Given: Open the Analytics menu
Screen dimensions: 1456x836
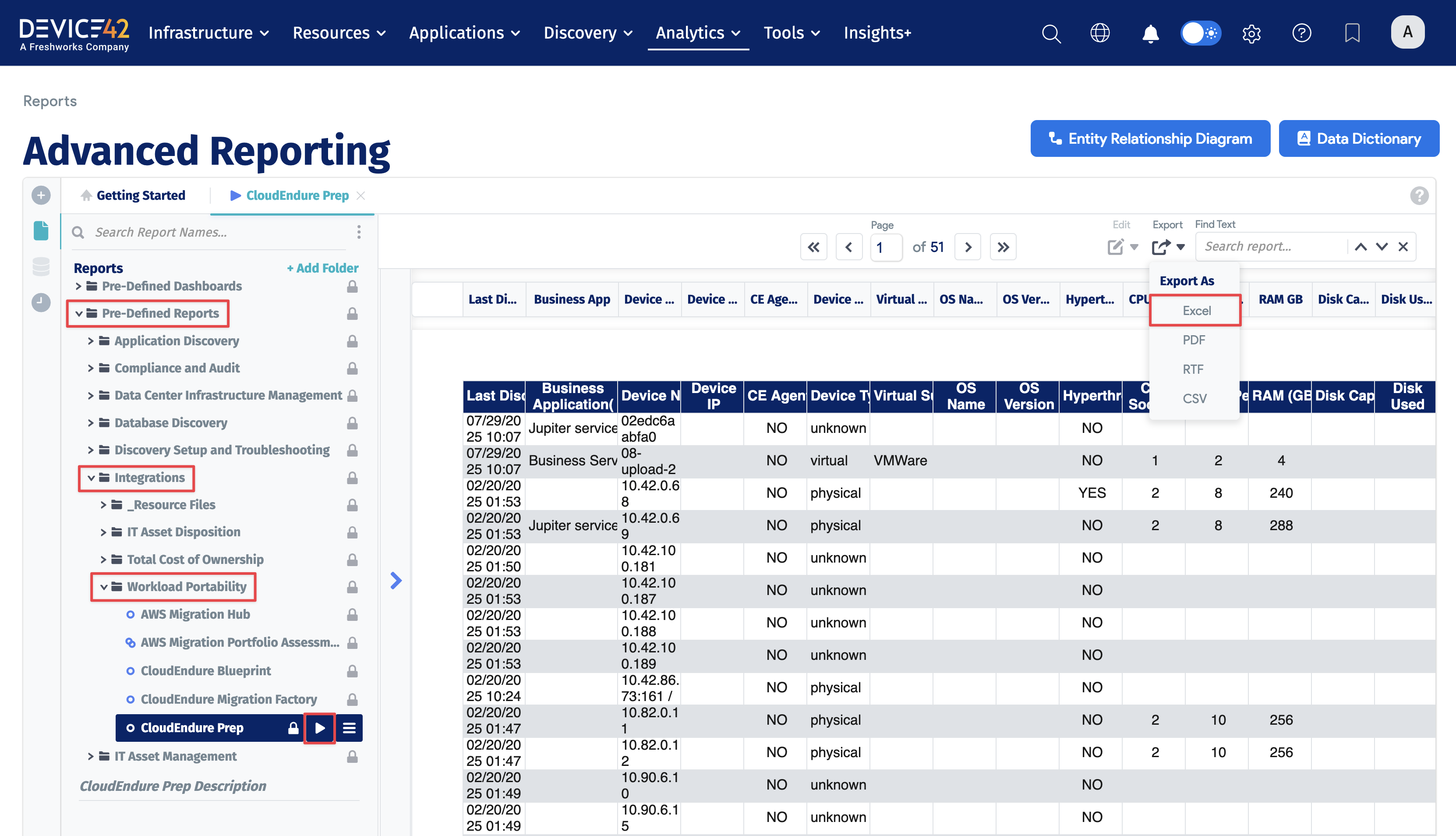Looking at the screenshot, I should pyautogui.click(x=698, y=33).
